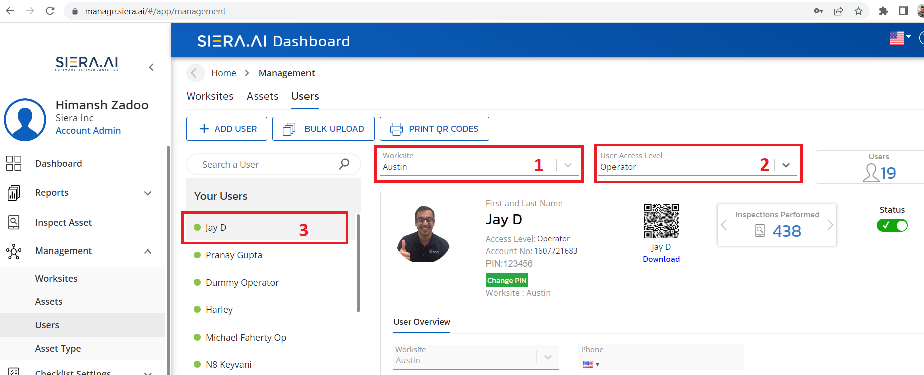Toggle the user Status switch
Image resolution: width=924 pixels, height=375 pixels.
click(892, 225)
